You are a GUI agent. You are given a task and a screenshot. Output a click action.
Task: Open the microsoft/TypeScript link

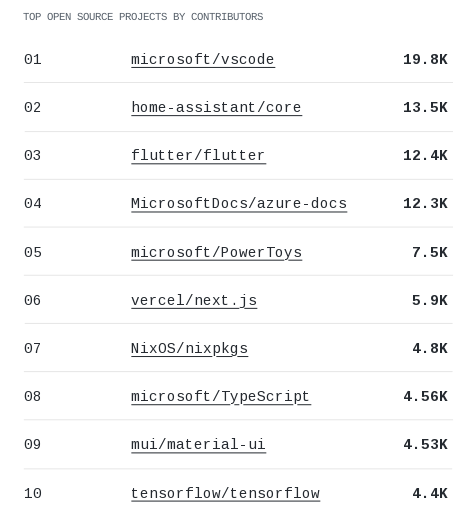pos(221,397)
